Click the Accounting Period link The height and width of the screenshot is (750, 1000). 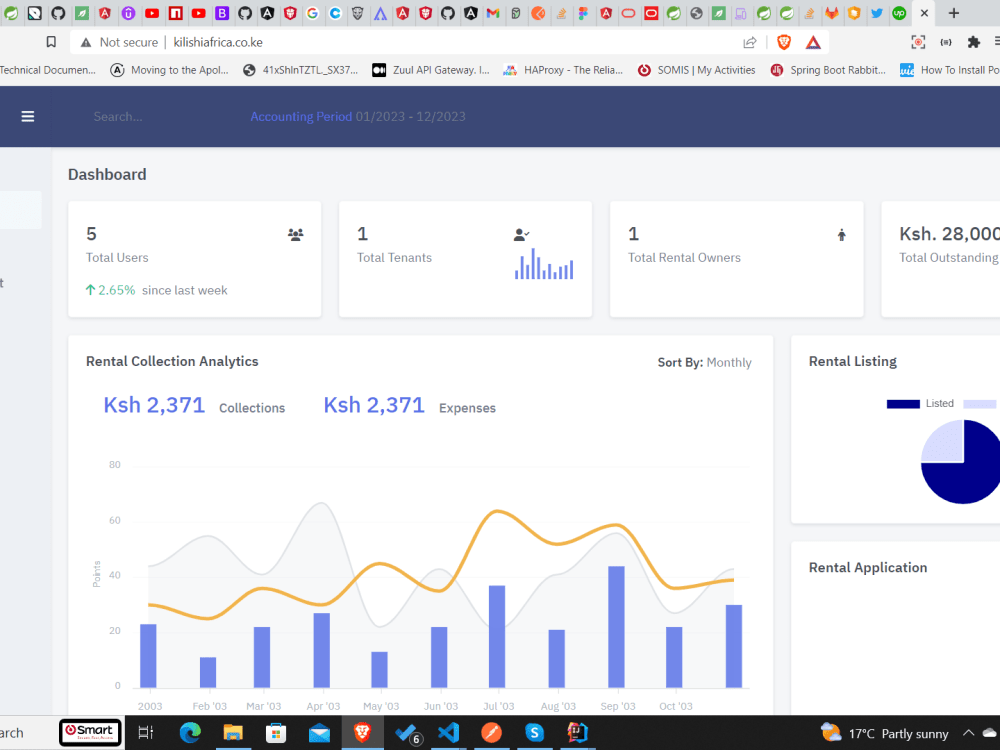tap(300, 117)
